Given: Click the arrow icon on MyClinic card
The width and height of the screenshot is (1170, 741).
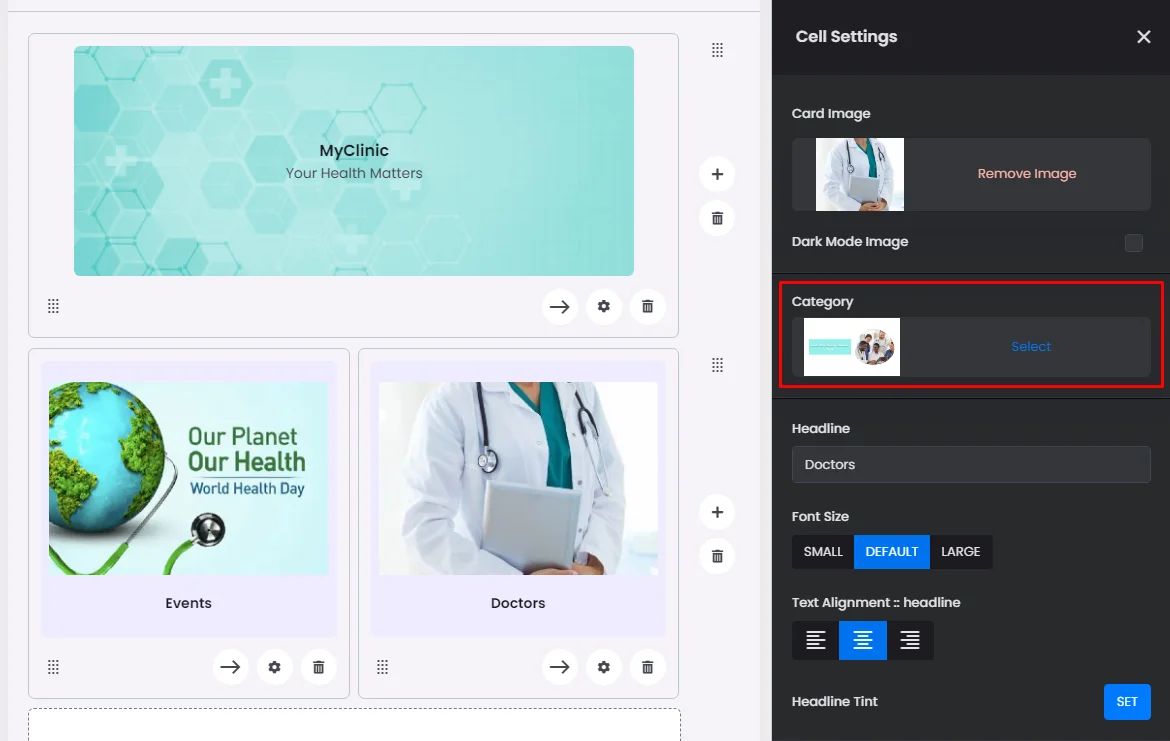Looking at the screenshot, I should click(559, 307).
